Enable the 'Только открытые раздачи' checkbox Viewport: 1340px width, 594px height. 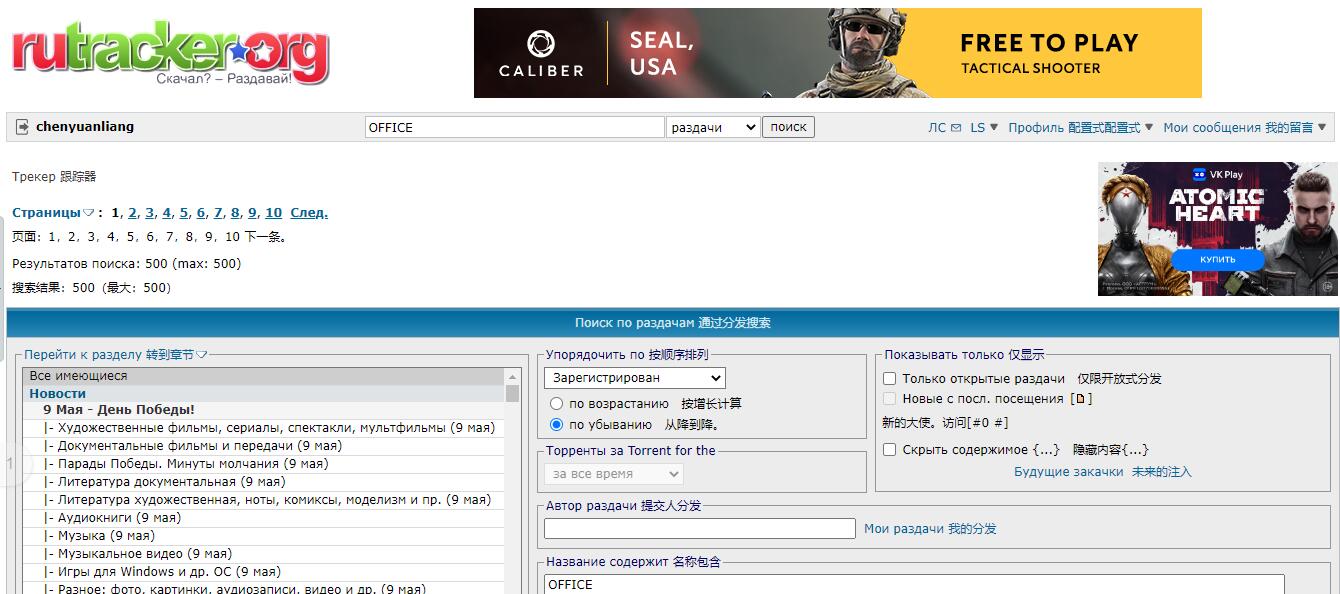pos(889,378)
